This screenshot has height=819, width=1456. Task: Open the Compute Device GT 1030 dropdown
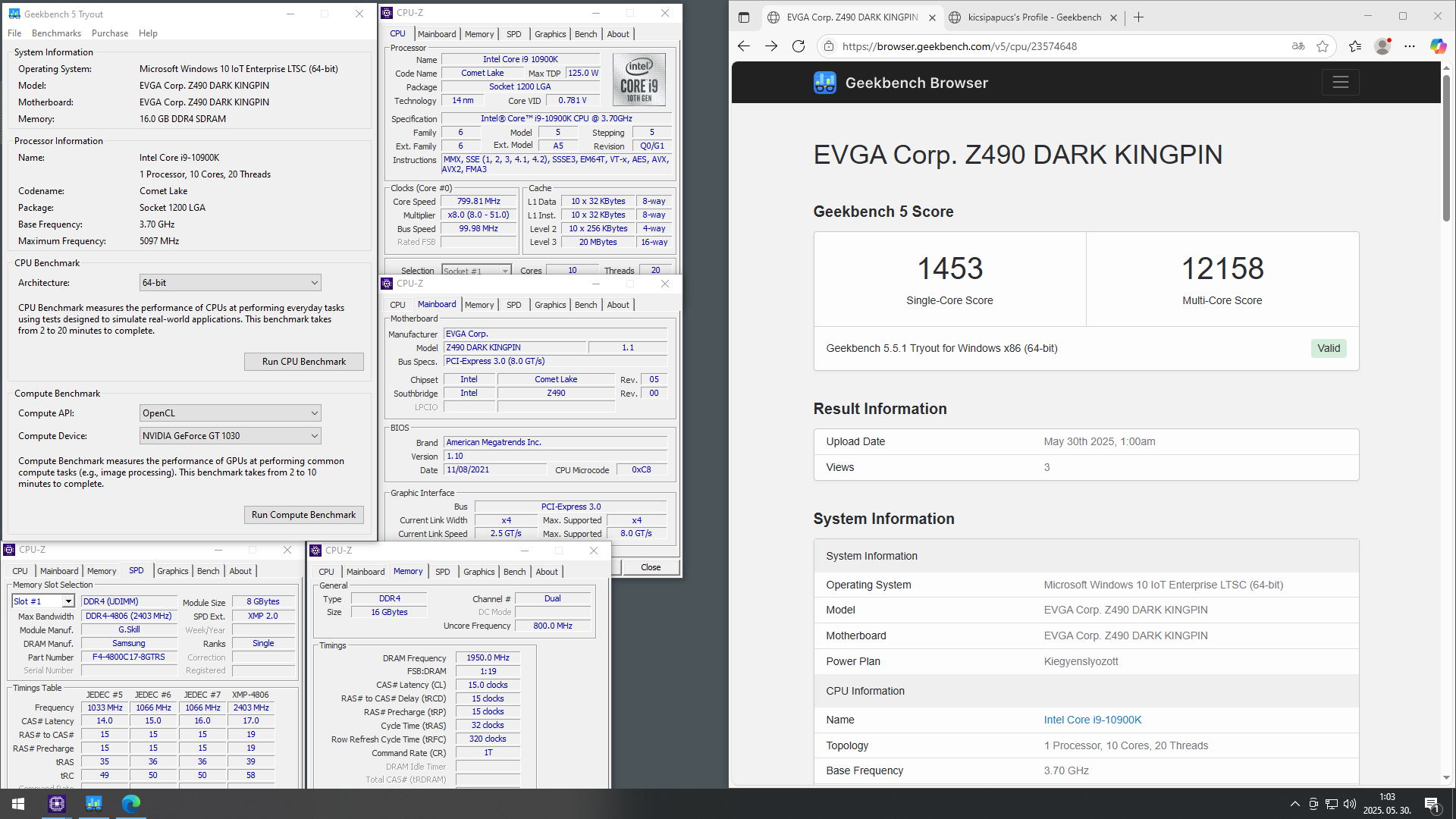[x=231, y=436]
